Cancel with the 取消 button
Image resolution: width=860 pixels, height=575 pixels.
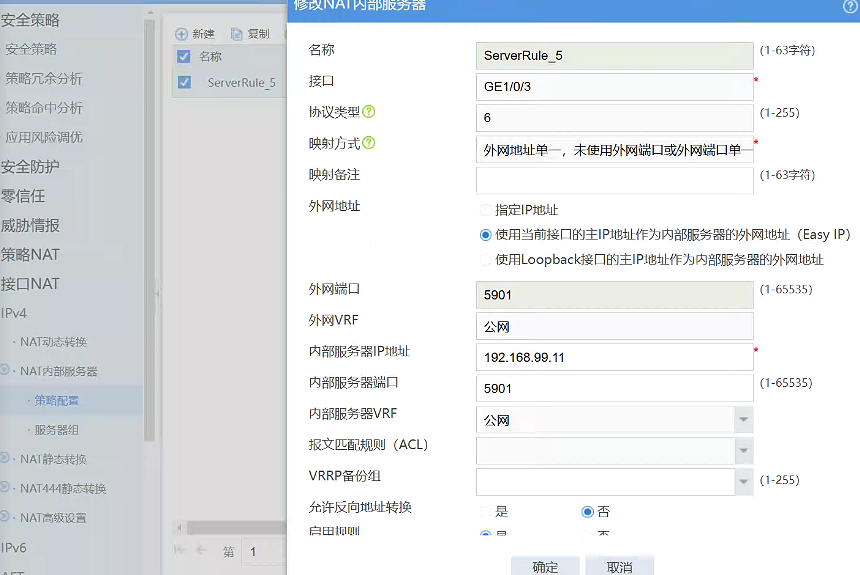tap(619, 566)
